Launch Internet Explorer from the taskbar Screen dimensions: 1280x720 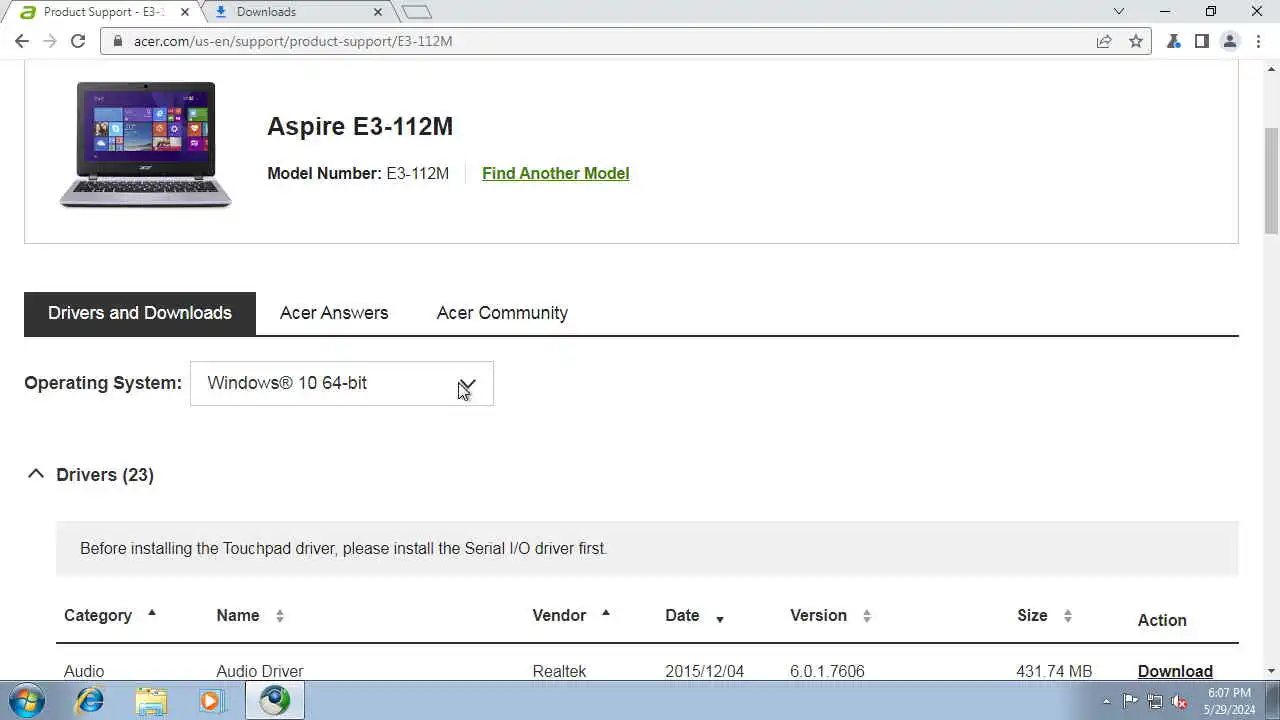click(90, 701)
